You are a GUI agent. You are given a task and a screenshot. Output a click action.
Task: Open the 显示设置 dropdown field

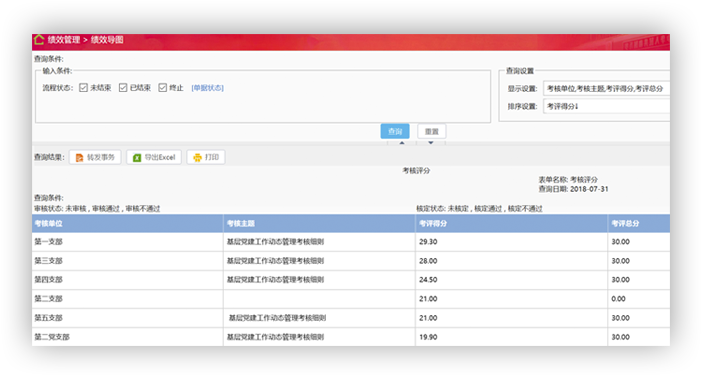[x=607, y=89]
